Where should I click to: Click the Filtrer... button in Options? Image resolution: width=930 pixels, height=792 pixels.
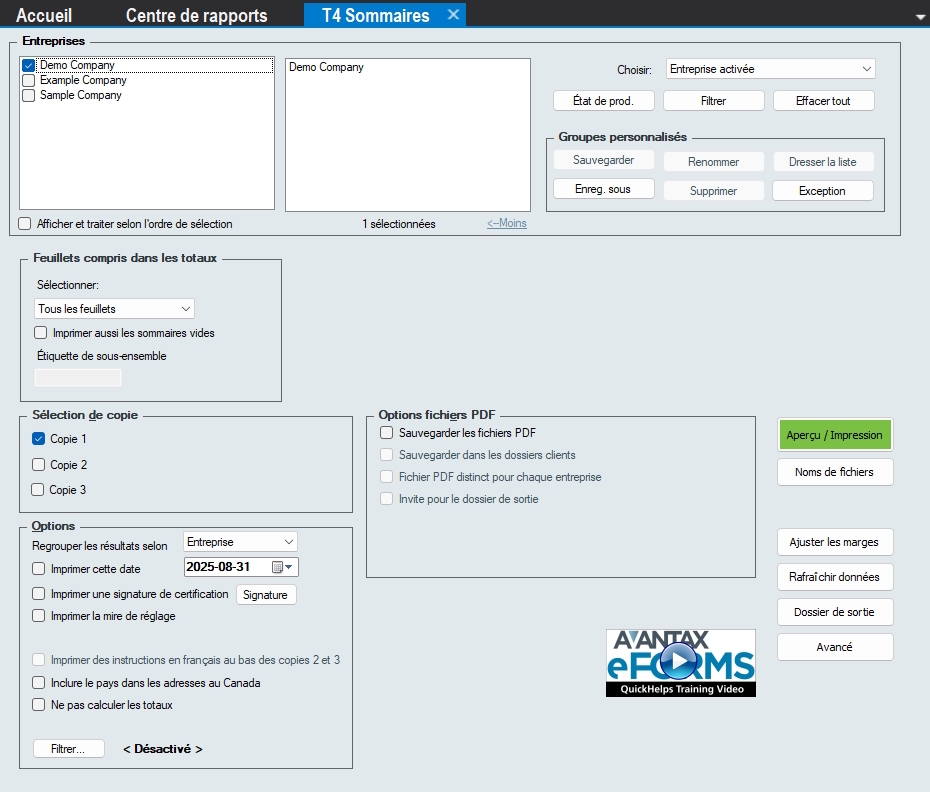coord(69,749)
